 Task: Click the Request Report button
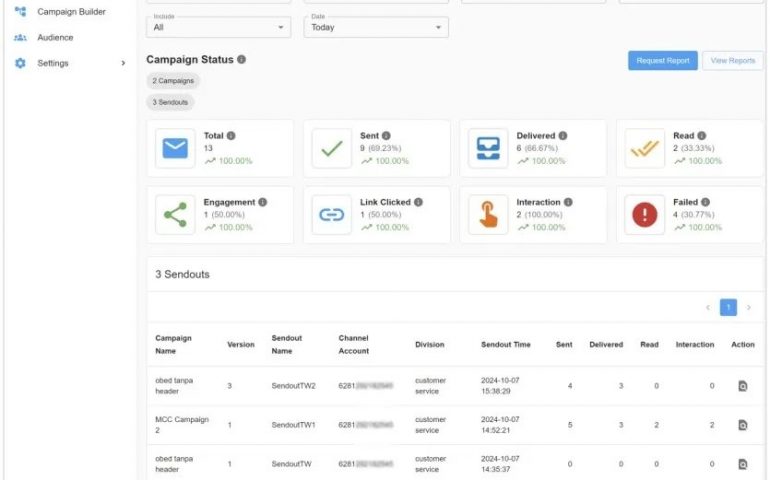point(663,61)
